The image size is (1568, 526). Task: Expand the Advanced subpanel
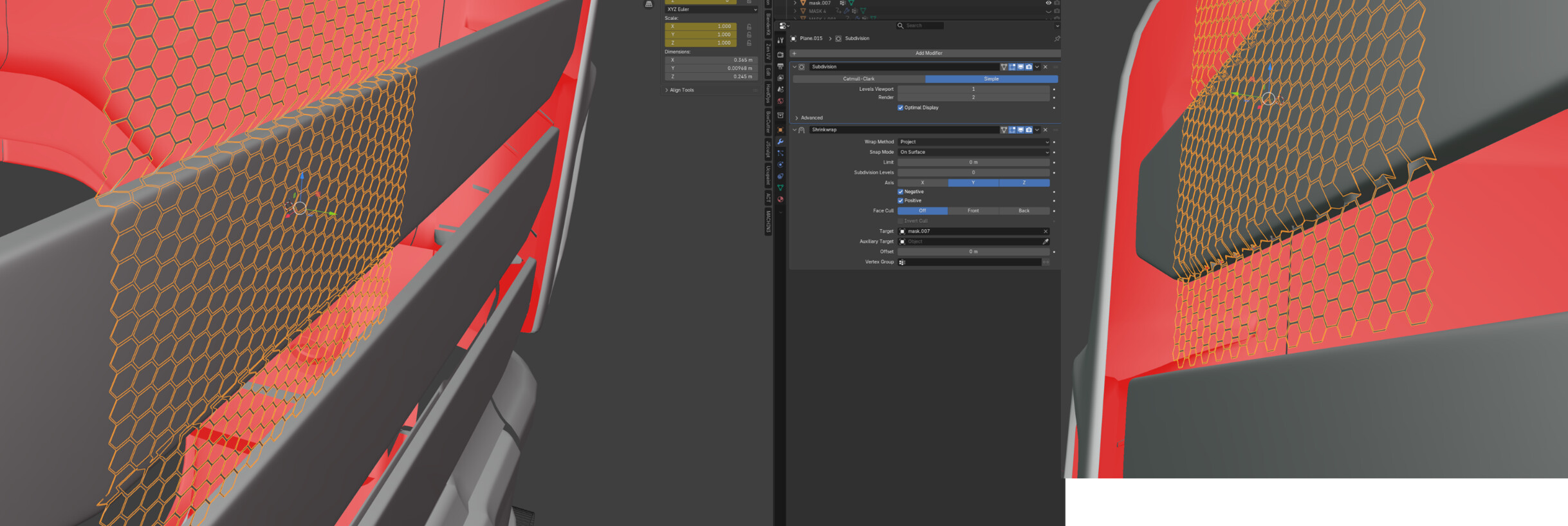[x=797, y=118]
